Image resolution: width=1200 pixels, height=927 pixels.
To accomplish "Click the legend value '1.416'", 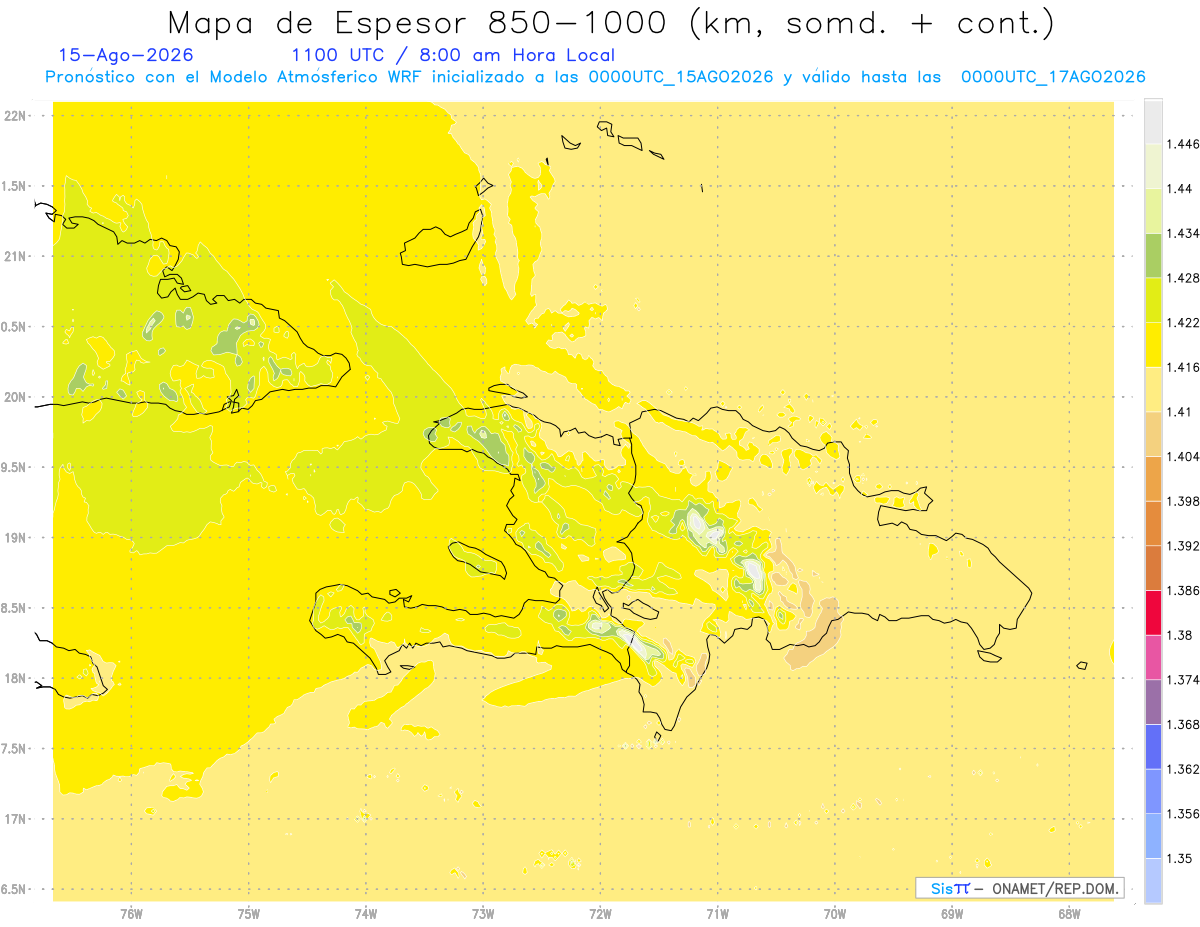I will pos(1183,367).
